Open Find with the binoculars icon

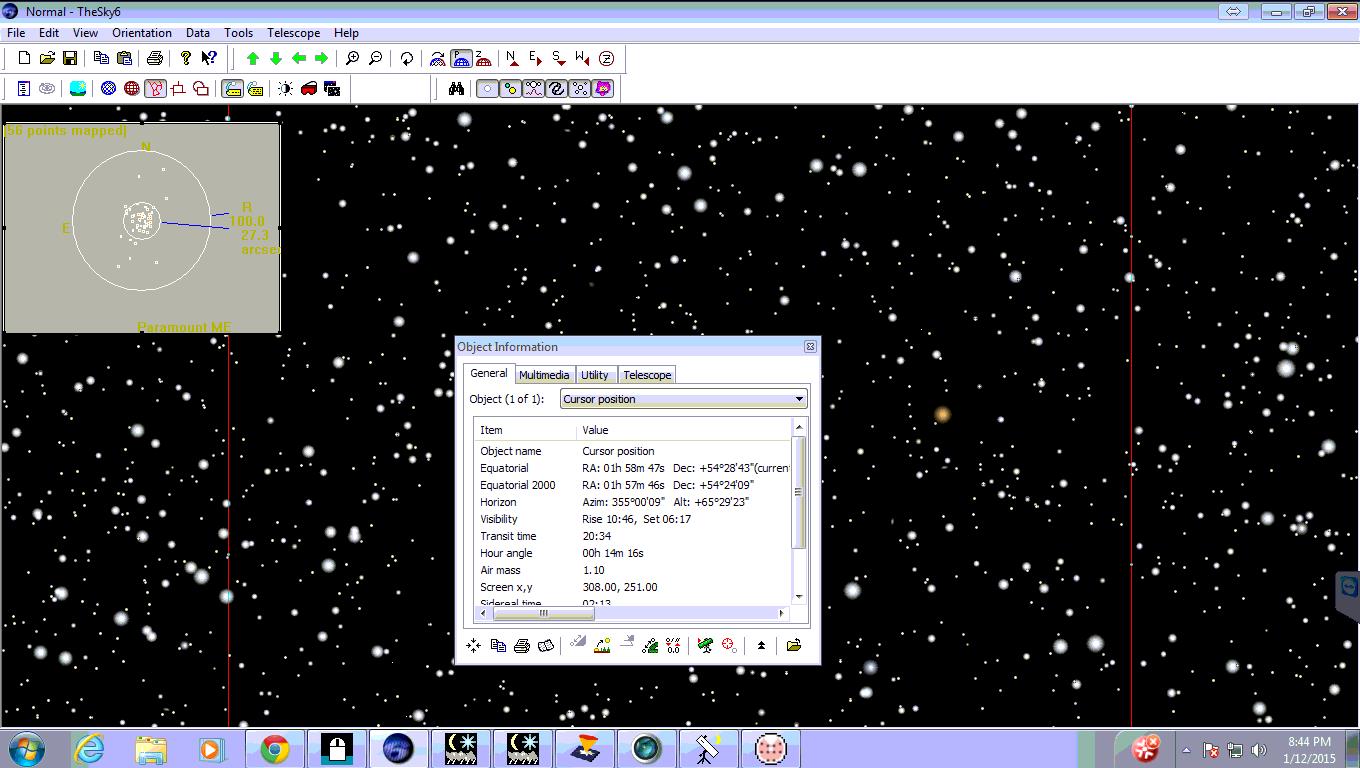[456, 89]
